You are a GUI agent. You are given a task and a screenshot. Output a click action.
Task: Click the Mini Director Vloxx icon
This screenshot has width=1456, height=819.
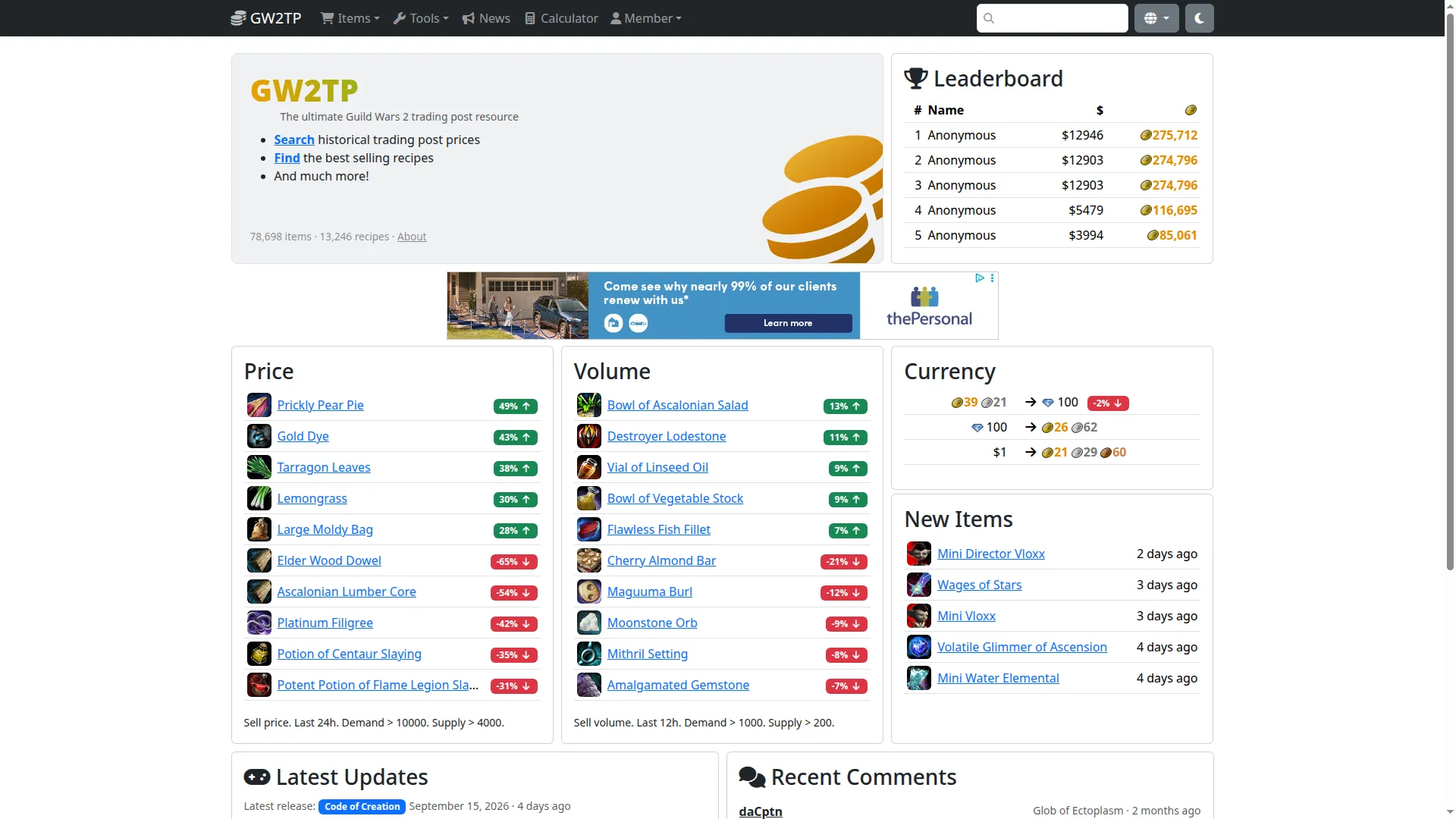pyautogui.click(x=918, y=554)
